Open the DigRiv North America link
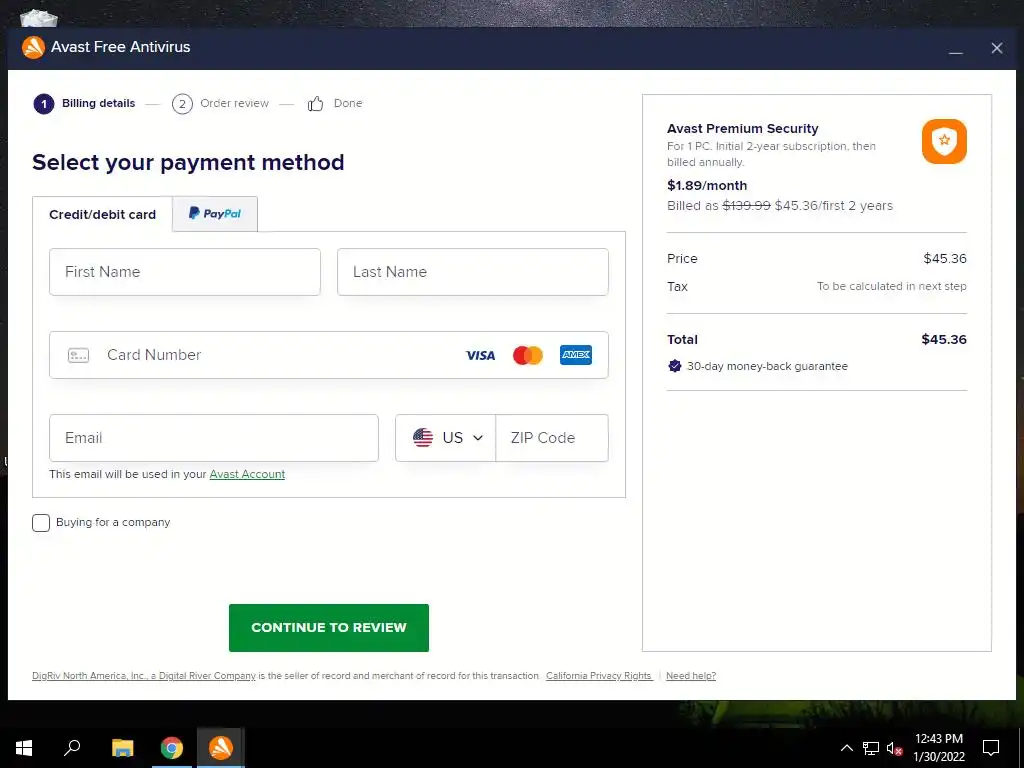This screenshot has height=768, width=1024. point(144,676)
